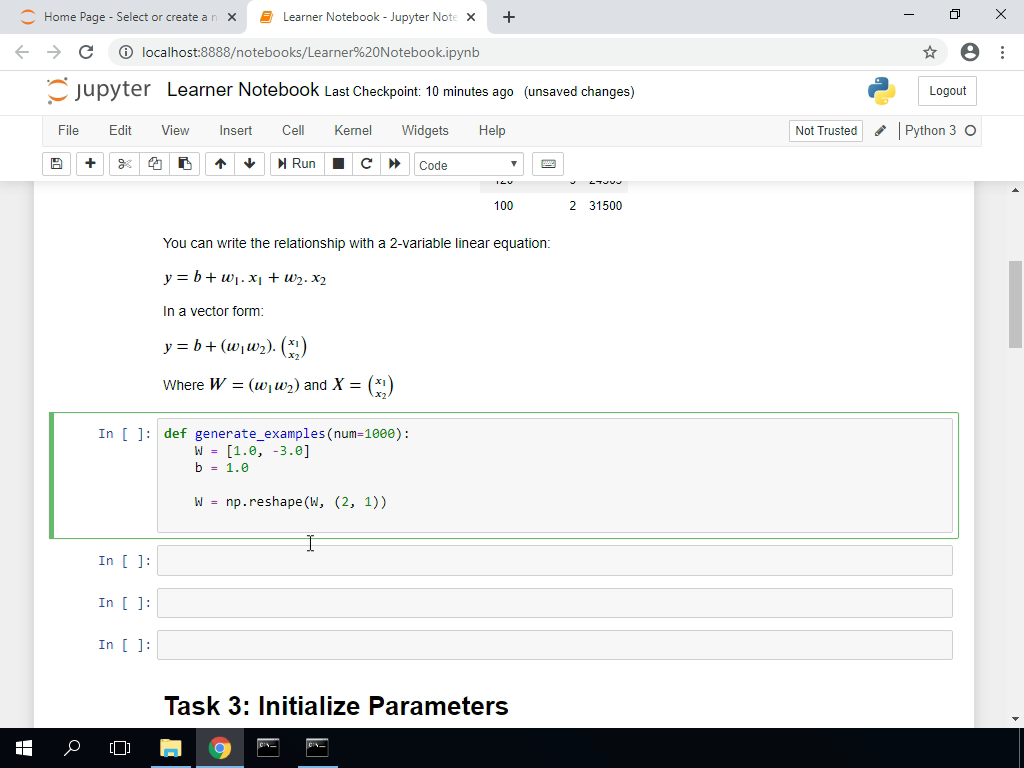The width and height of the screenshot is (1024, 768).
Task: Click the scrollbar down arrow at the bottom
Action: tap(1016, 719)
